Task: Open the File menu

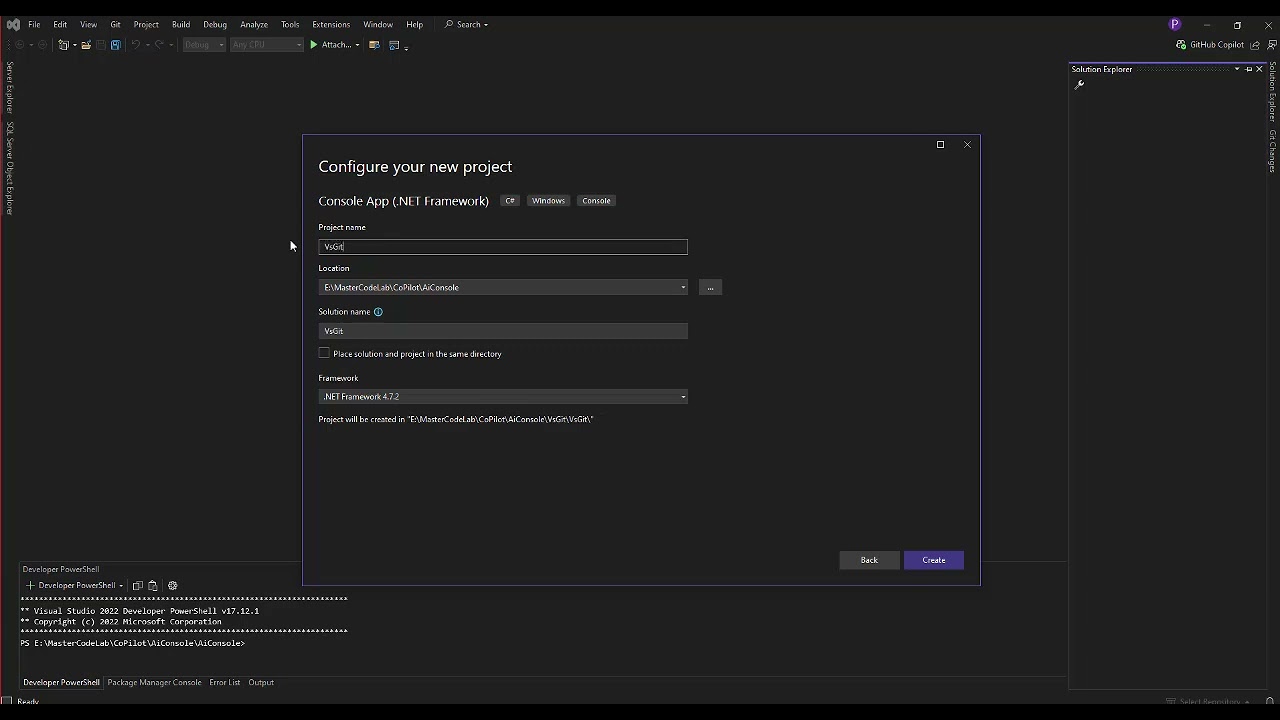Action: (34, 24)
